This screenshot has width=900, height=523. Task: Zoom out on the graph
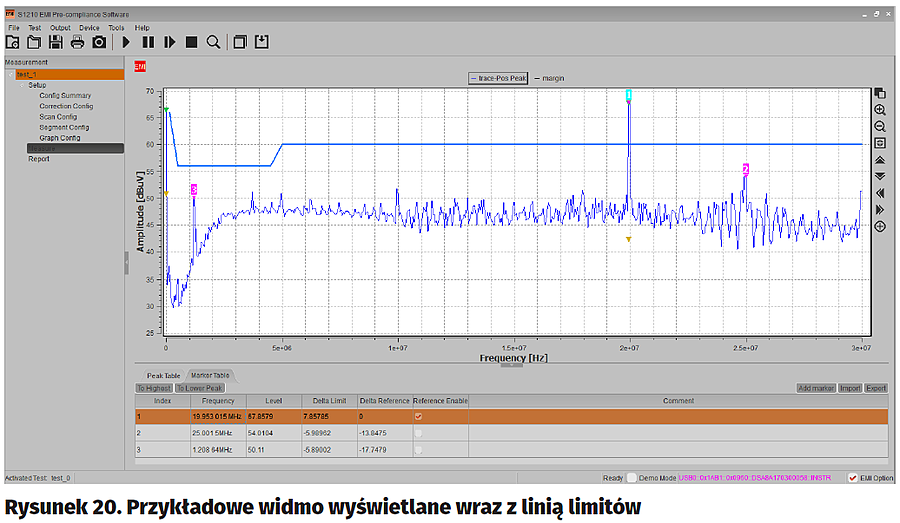pyautogui.click(x=880, y=127)
